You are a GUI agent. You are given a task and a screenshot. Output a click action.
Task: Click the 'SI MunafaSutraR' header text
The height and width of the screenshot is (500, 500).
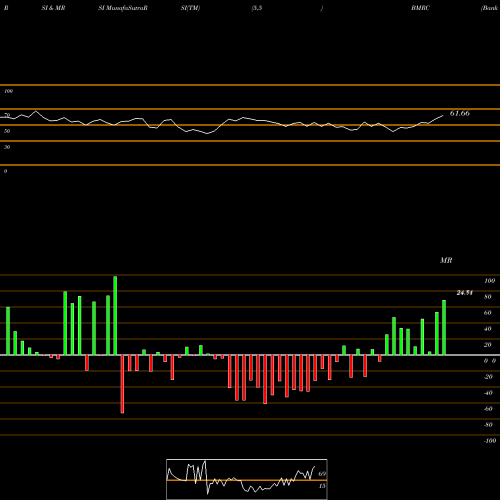click(x=123, y=8)
